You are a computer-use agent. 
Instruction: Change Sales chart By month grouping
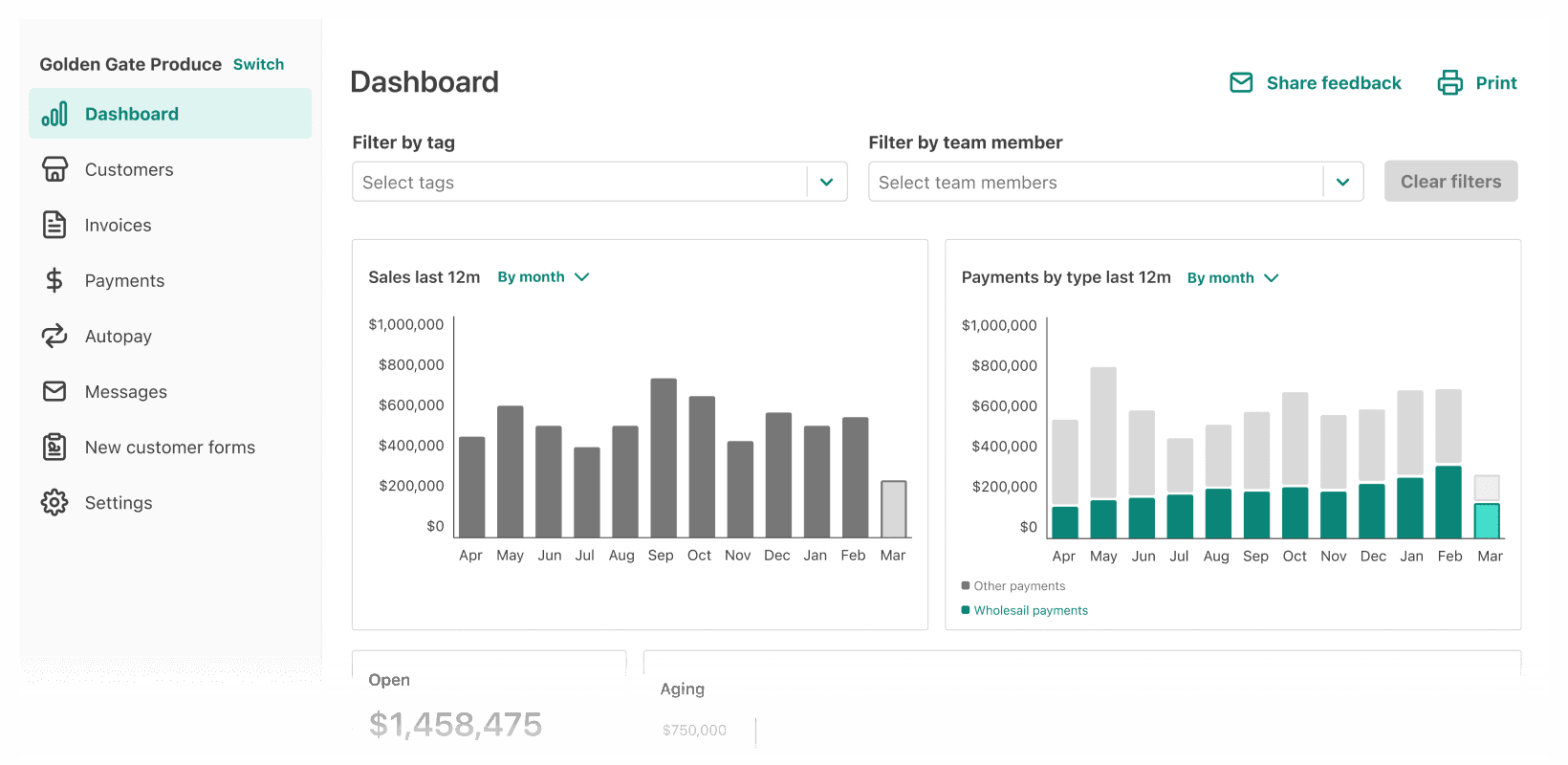coord(543,277)
